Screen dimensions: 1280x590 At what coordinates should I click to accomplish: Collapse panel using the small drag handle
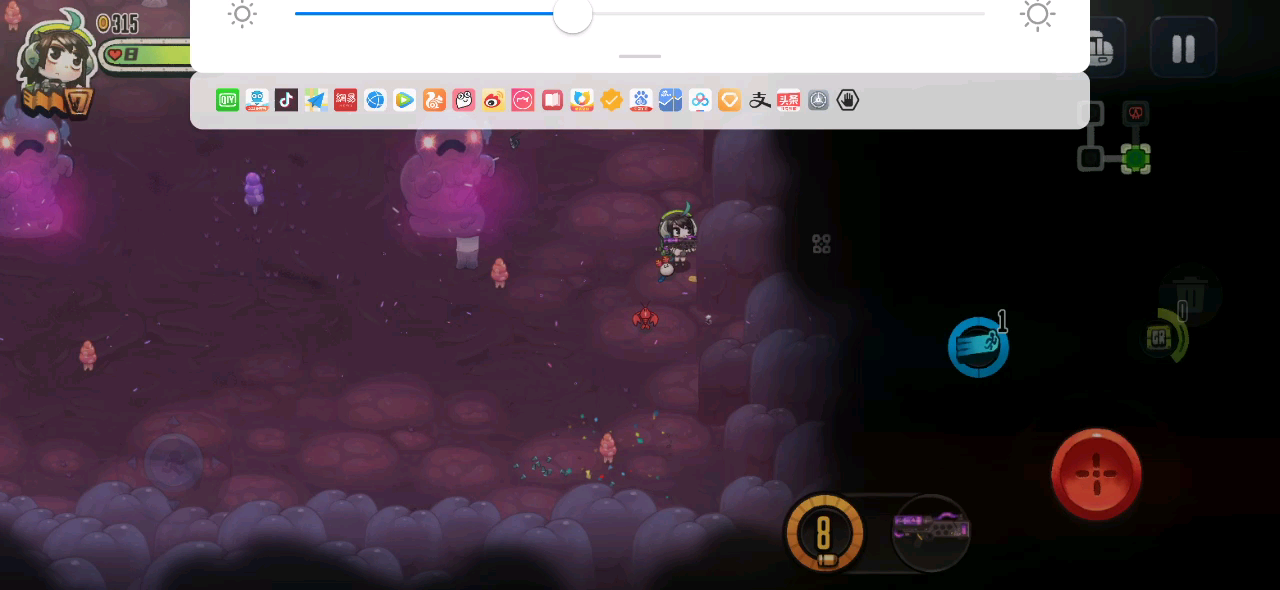coord(640,56)
